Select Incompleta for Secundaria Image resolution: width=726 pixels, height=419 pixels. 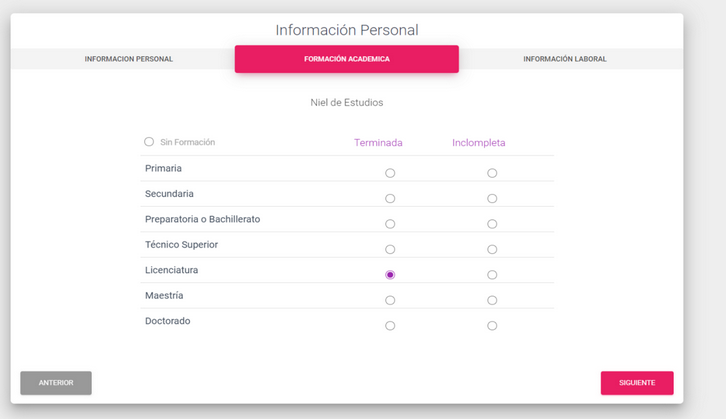click(492, 199)
